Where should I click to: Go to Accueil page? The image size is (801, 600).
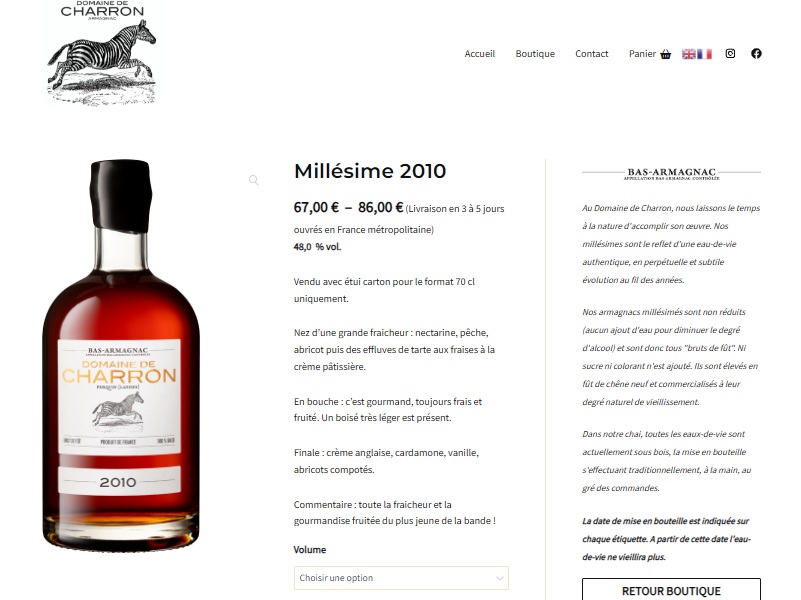(x=480, y=54)
